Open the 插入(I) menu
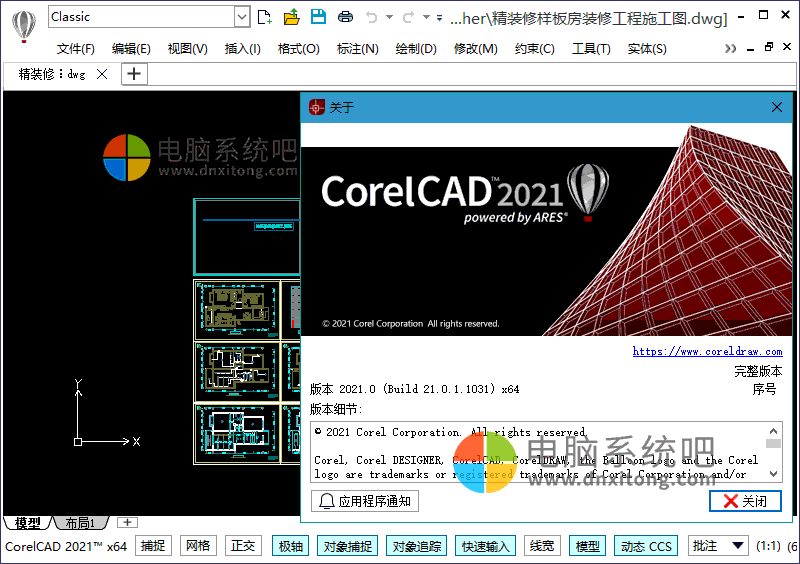 point(242,48)
